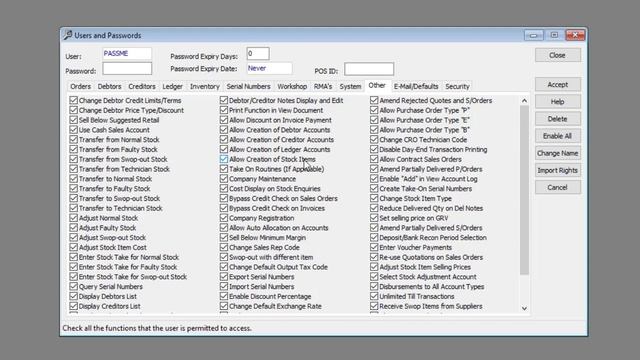Select the Other tab

[377, 86]
